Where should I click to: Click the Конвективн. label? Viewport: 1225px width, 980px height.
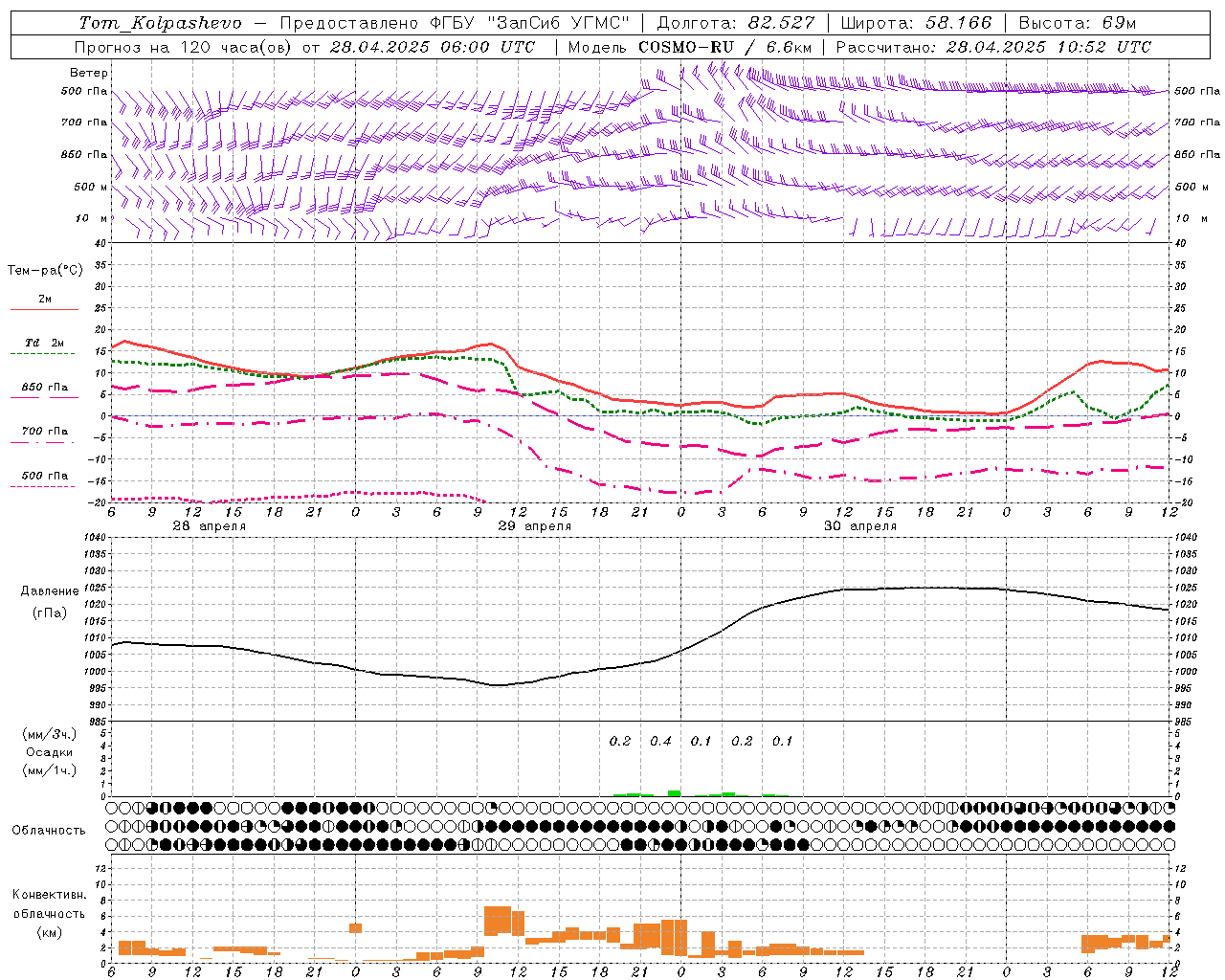point(49,895)
